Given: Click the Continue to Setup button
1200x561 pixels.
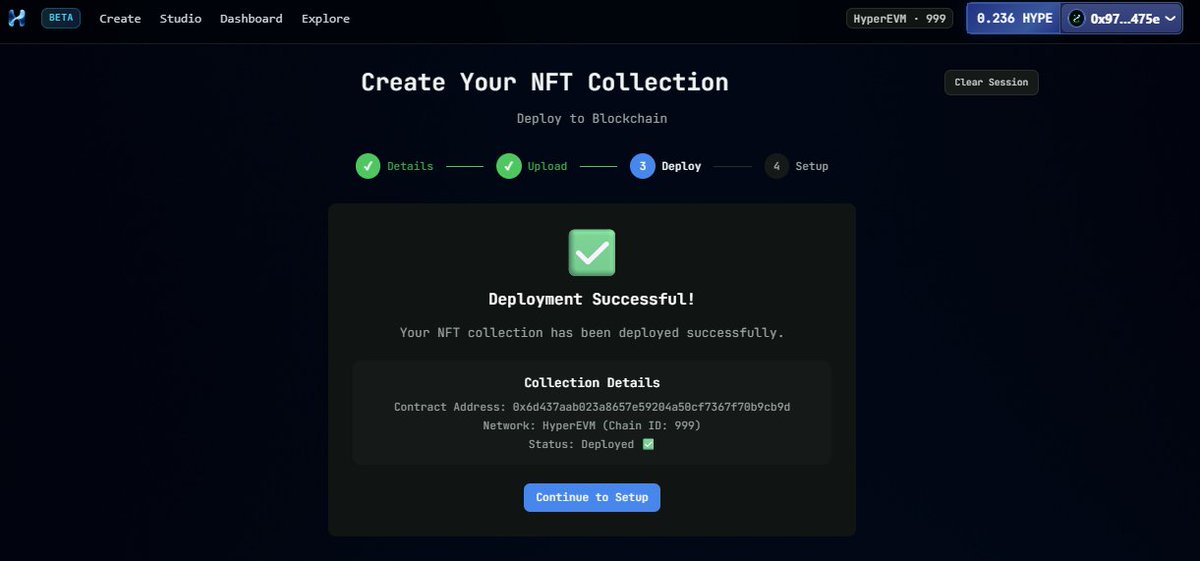Looking at the screenshot, I should click(x=592, y=497).
